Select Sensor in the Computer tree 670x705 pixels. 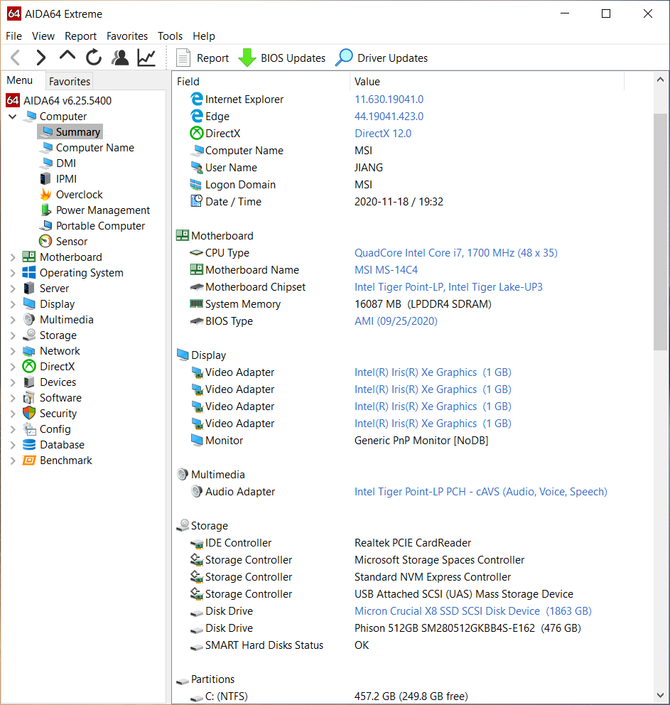71,241
